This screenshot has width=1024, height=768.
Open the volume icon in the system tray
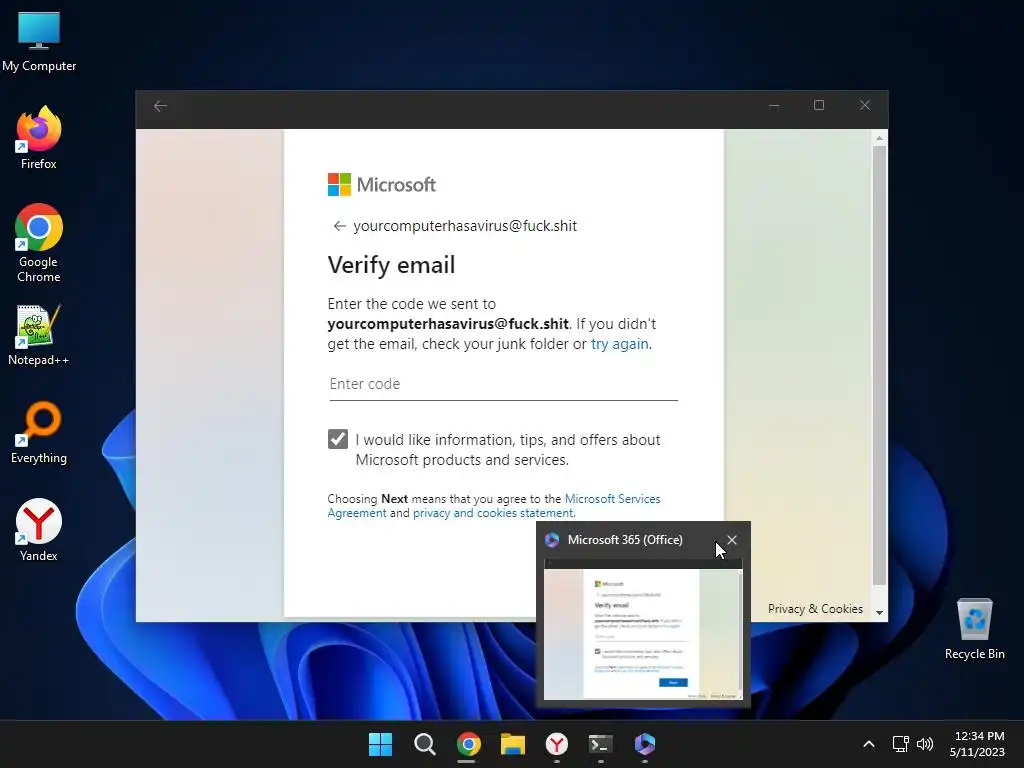click(925, 744)
